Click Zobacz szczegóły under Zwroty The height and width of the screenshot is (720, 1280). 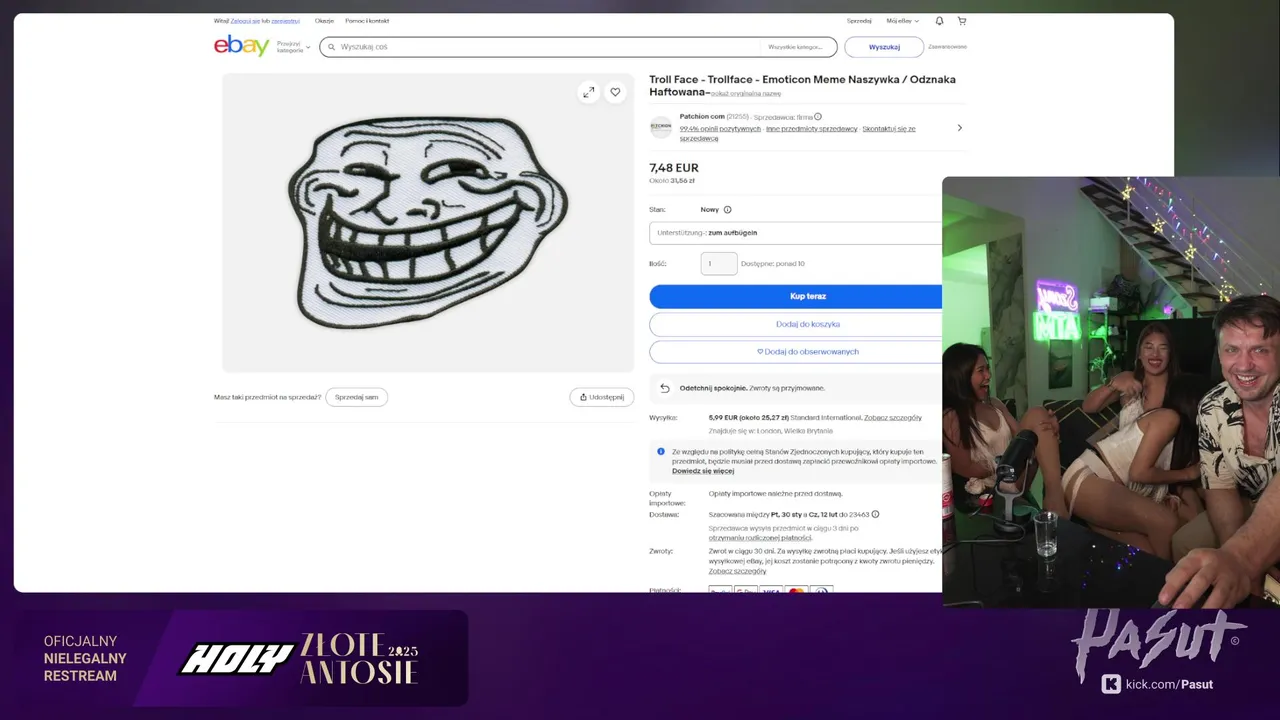[738, 571]
